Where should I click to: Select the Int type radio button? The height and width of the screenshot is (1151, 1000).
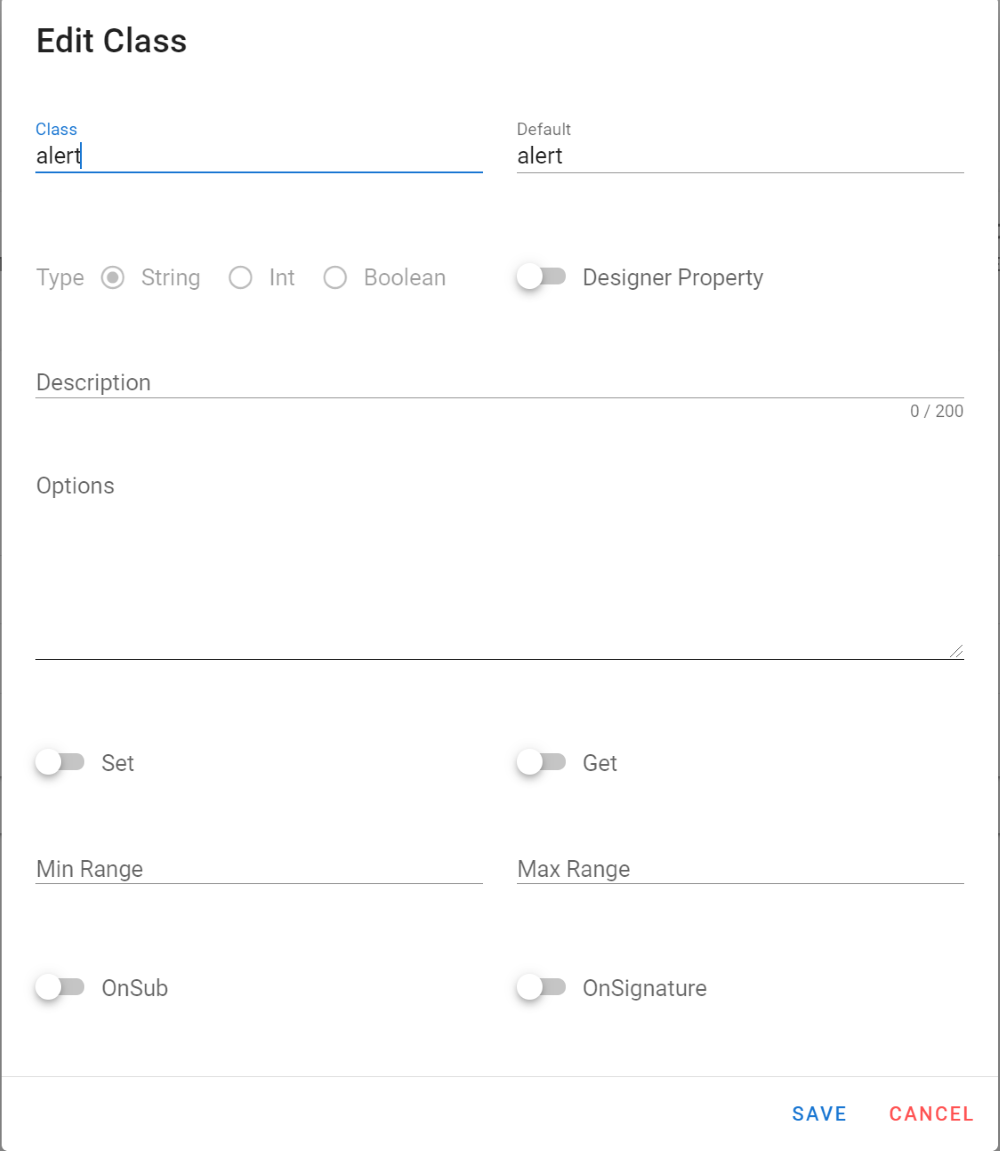click(241, 278)
